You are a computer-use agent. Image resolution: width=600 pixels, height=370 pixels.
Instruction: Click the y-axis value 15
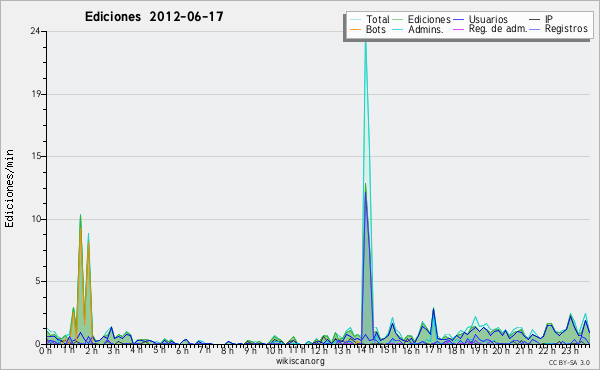pos(36,156)
